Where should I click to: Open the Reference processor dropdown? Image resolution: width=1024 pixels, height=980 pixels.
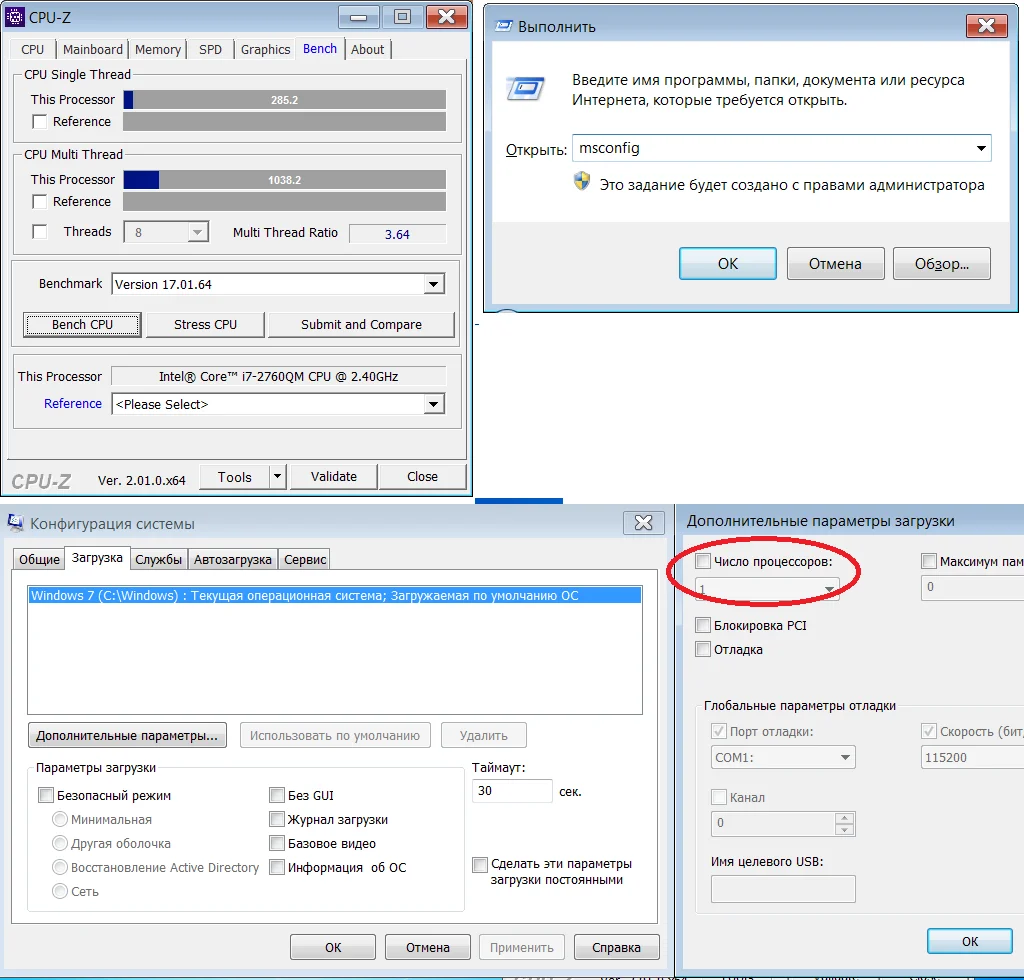(433, 404)
